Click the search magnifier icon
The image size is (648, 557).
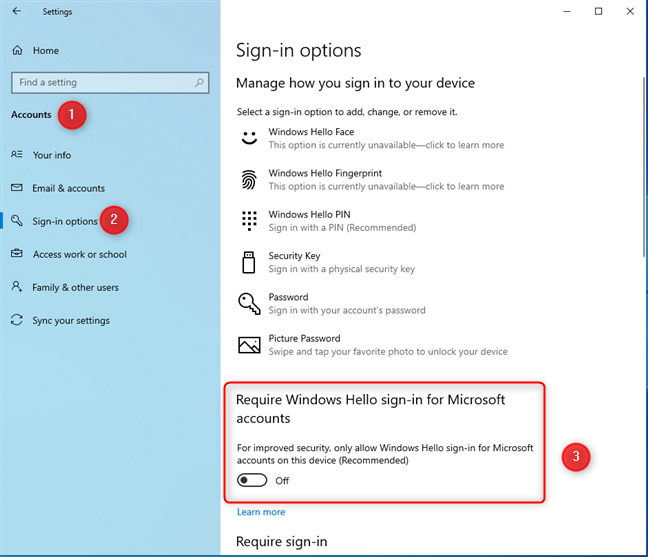[x=199, y=82]
